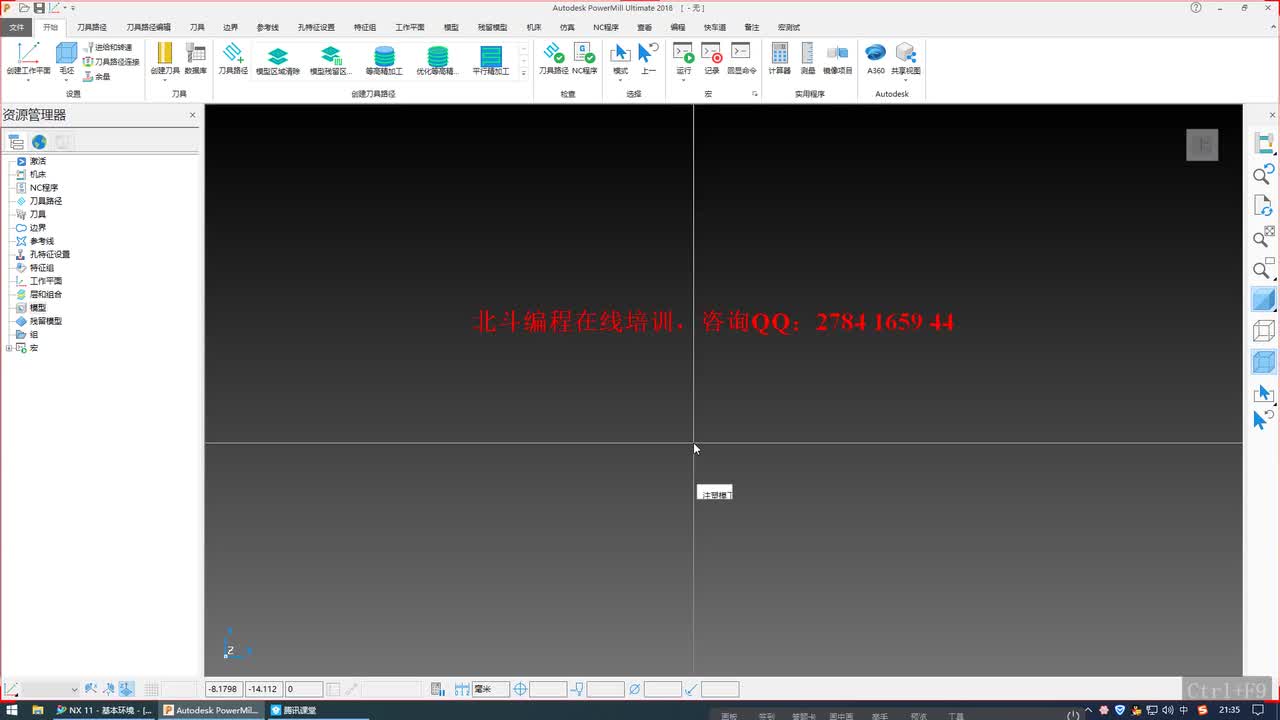Select 工作平面 in the explorer tree

pyautogui.click(x=46, y=281)
